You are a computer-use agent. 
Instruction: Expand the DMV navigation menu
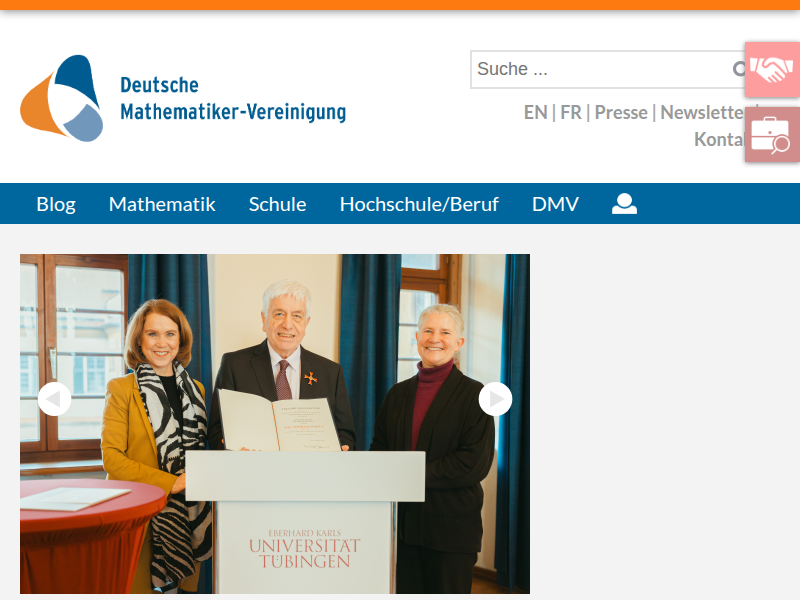[x=555, y=204]
